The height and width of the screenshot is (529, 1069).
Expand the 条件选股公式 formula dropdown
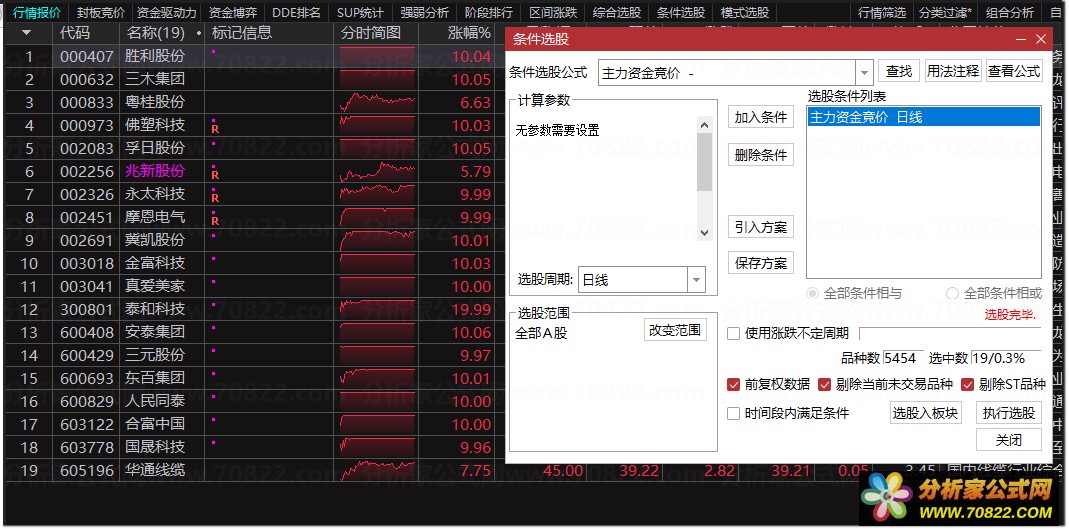click(864, 72)
